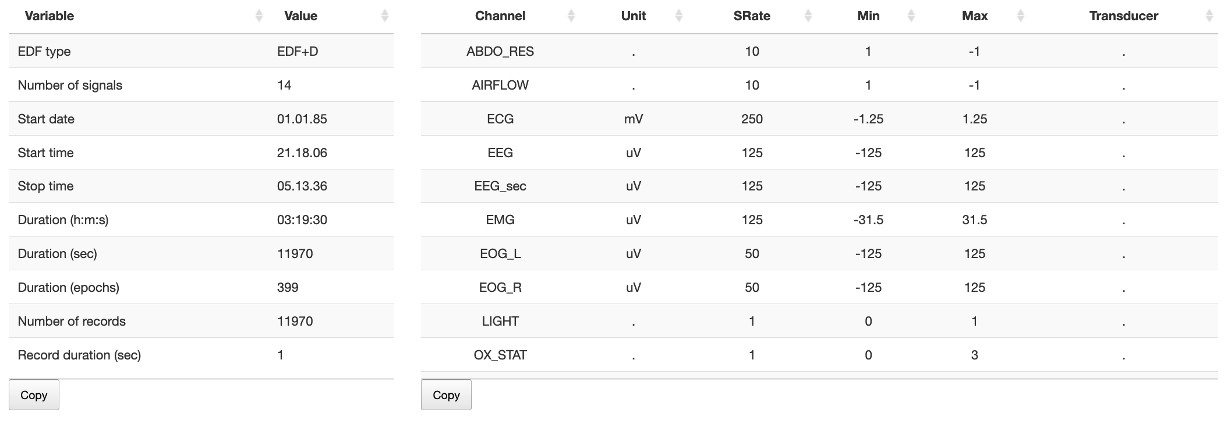Click the Channel column header label

pos(500,16)
